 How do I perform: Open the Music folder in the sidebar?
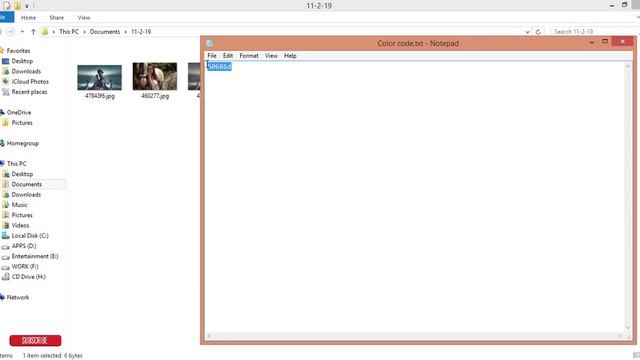coord(20,204)
